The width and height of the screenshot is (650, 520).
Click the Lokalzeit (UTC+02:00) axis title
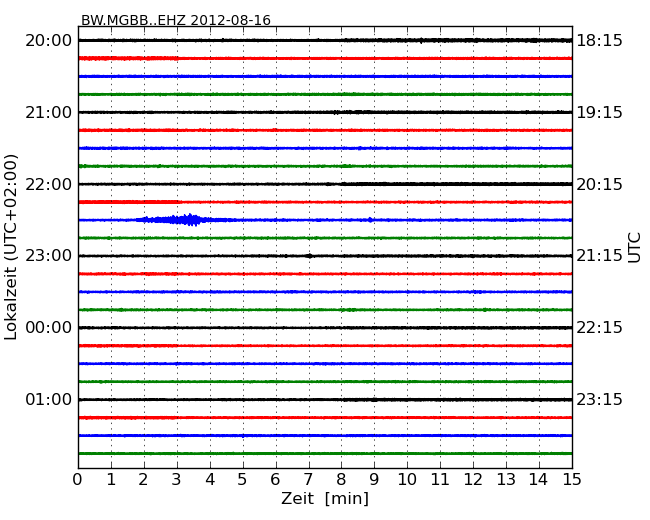coord(11,247)
